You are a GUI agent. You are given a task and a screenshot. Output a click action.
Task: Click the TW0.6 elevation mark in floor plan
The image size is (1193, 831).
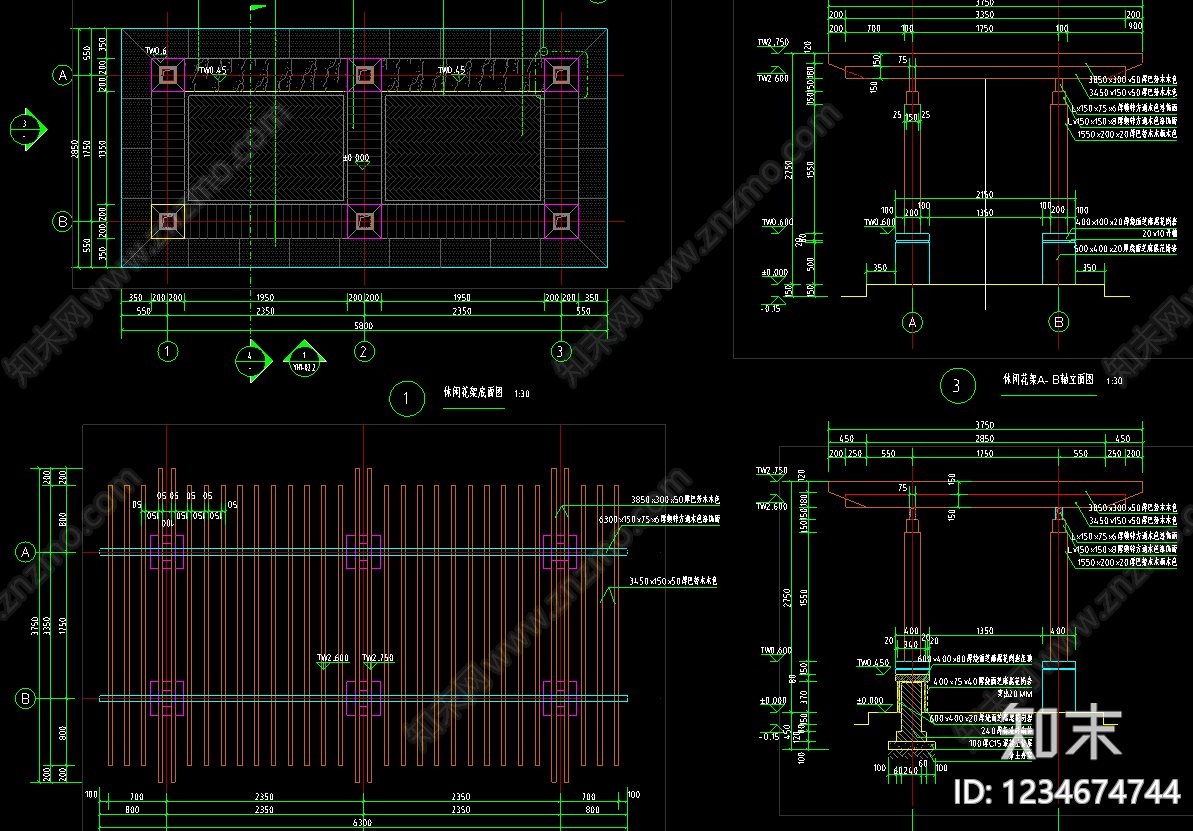click(156, 51)
